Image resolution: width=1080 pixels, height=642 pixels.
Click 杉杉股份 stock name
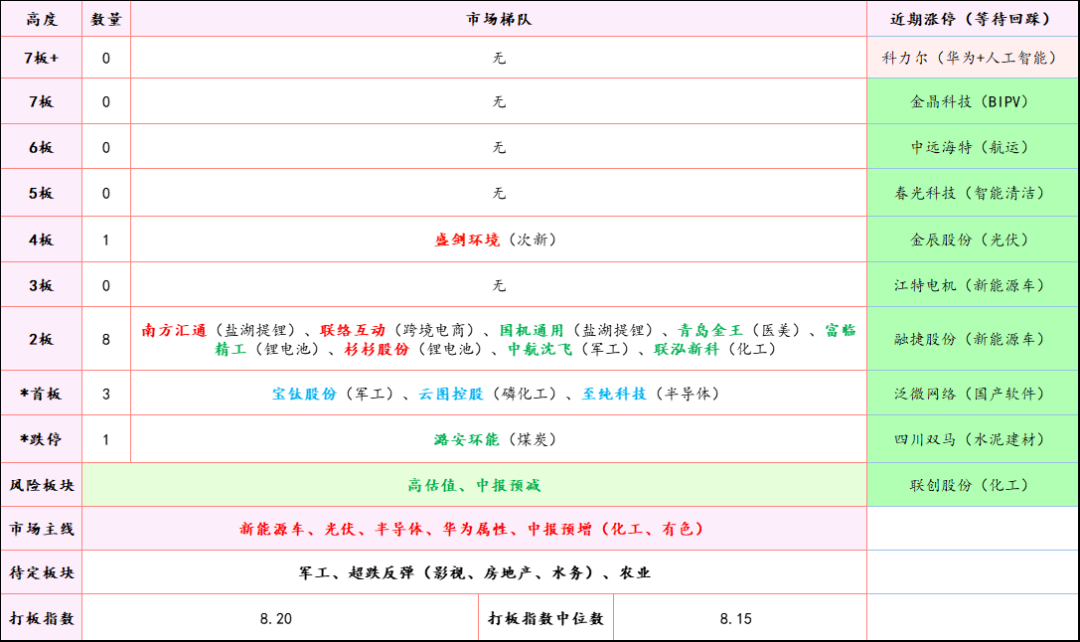377,349
